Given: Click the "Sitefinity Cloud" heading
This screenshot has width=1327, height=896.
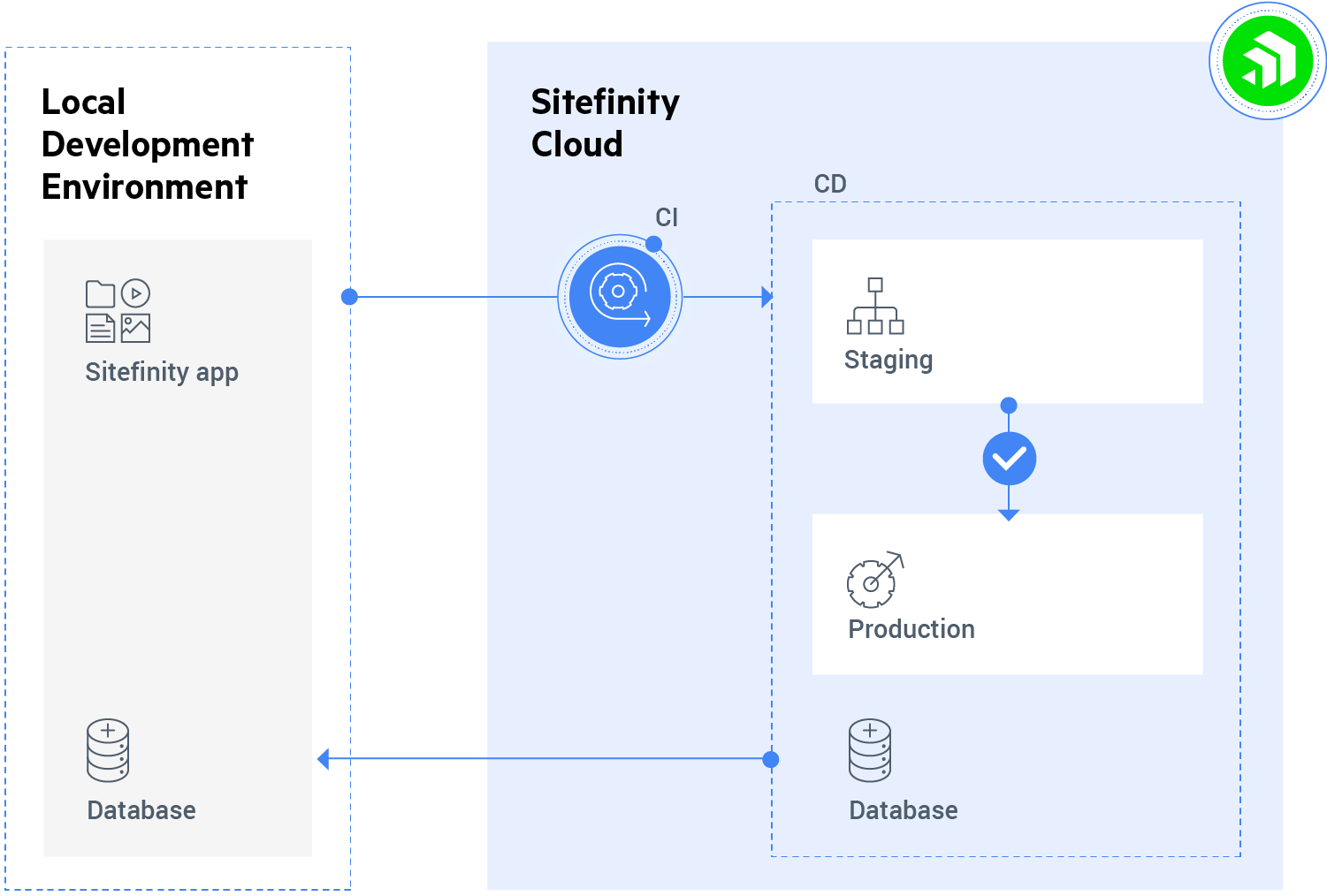Looking at the screenshot, I should click(606, 123).
